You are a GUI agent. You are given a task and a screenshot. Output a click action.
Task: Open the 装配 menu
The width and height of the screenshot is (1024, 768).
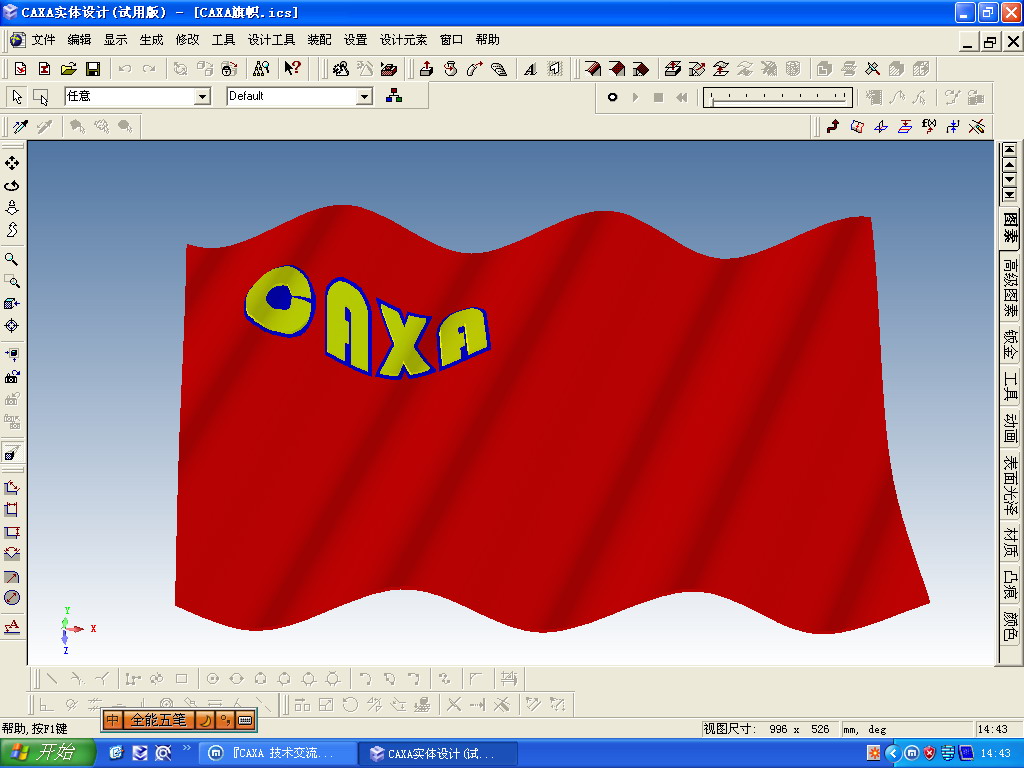pos(319,40)
